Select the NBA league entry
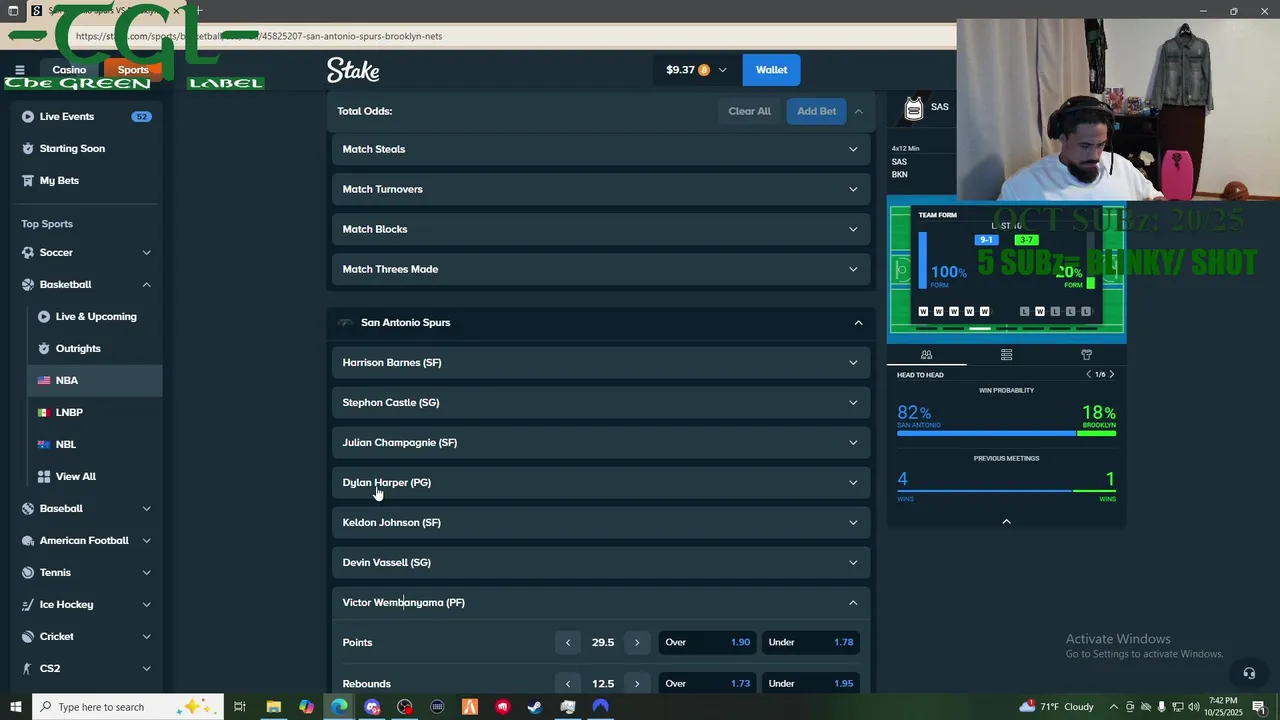The width and height of the screenshot is (1280, 720). click(95, 380)
